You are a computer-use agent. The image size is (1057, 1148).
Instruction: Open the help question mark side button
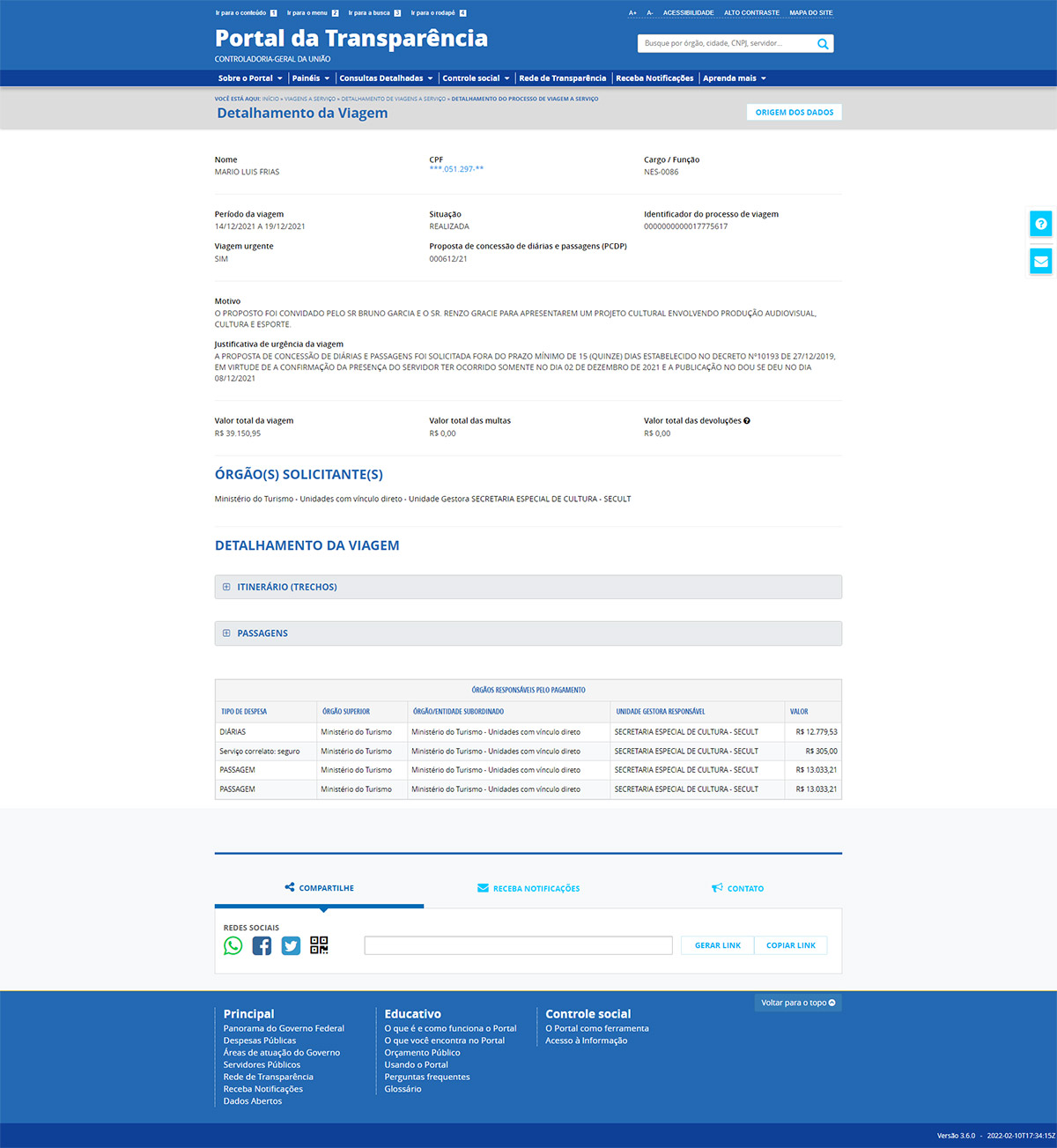click(x=1041, y=224)
